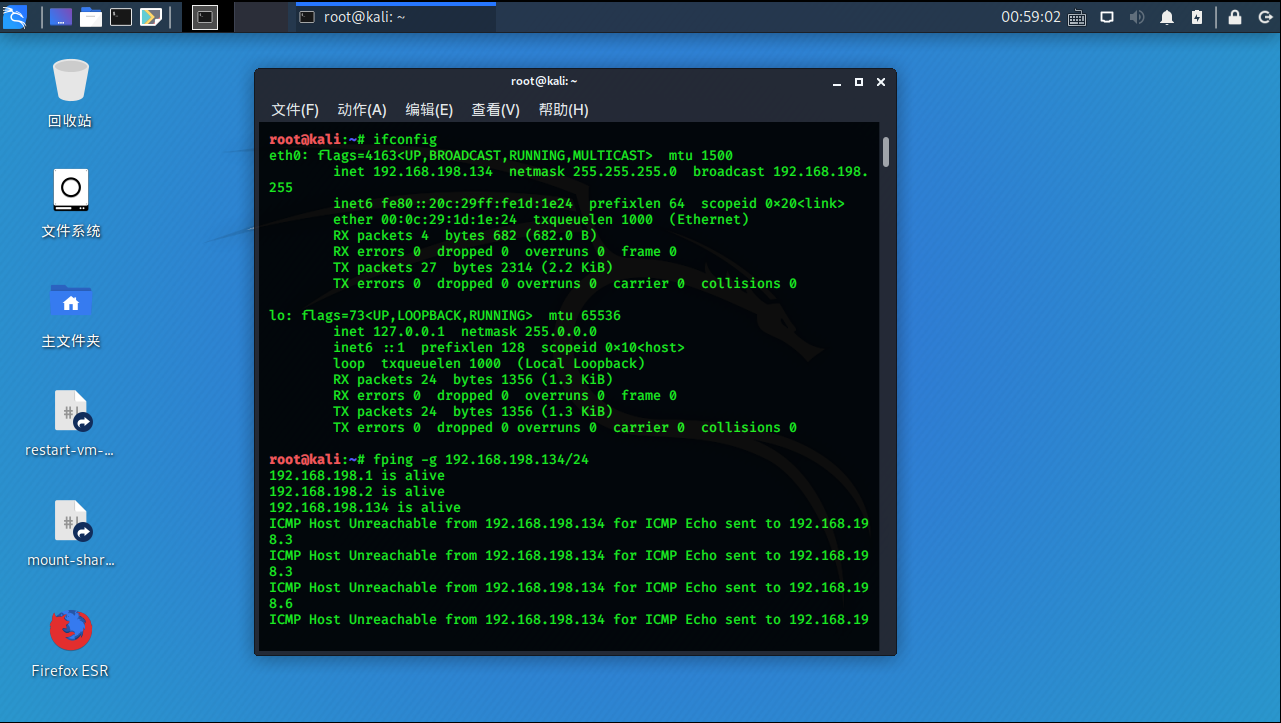Click the '192.168.198.2 is alive' line
This screenshot has height=723, width=1281.
click(357, 492)
